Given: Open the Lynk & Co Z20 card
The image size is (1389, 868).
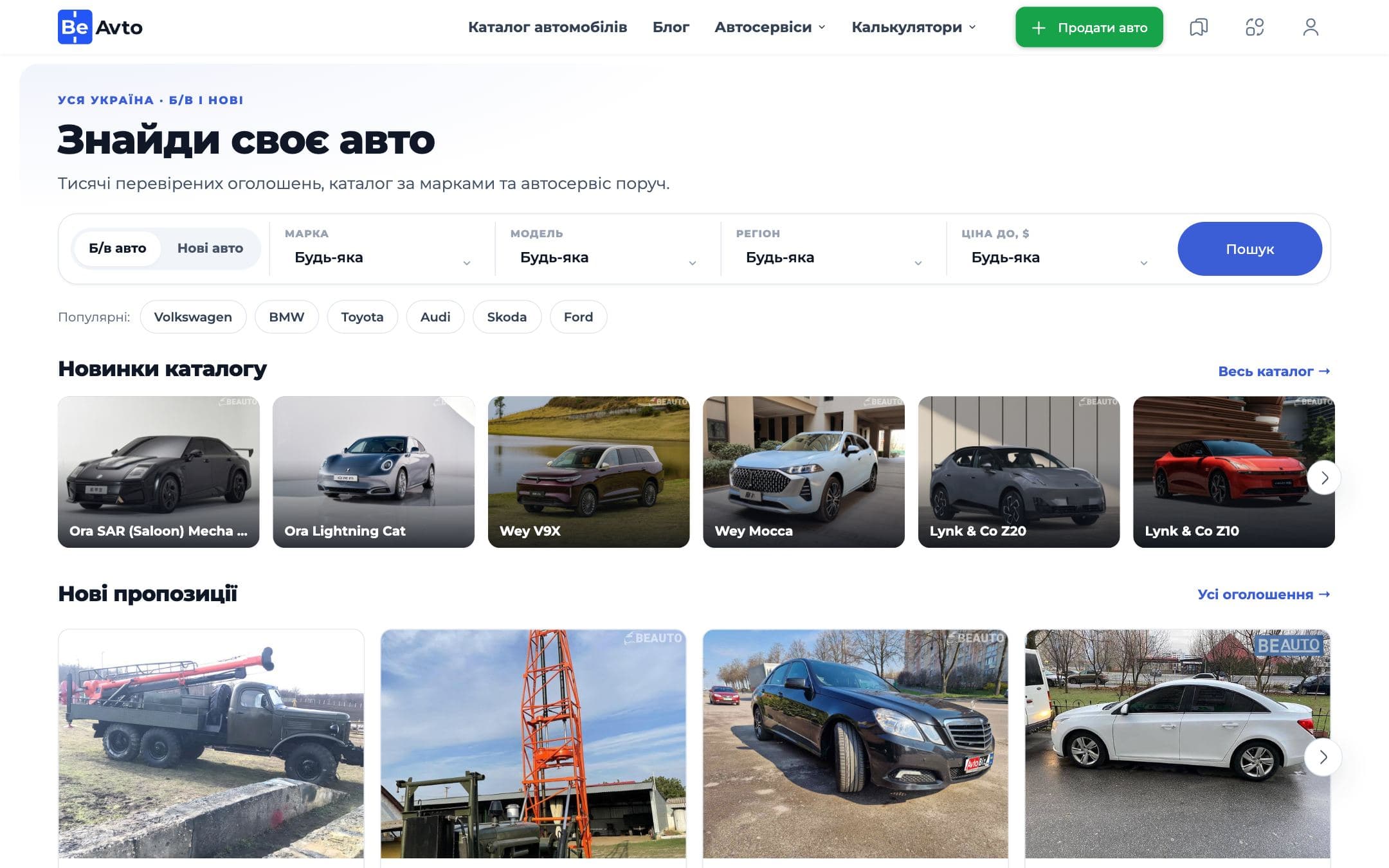Looking at the screenshot, I should [1019, 472].
